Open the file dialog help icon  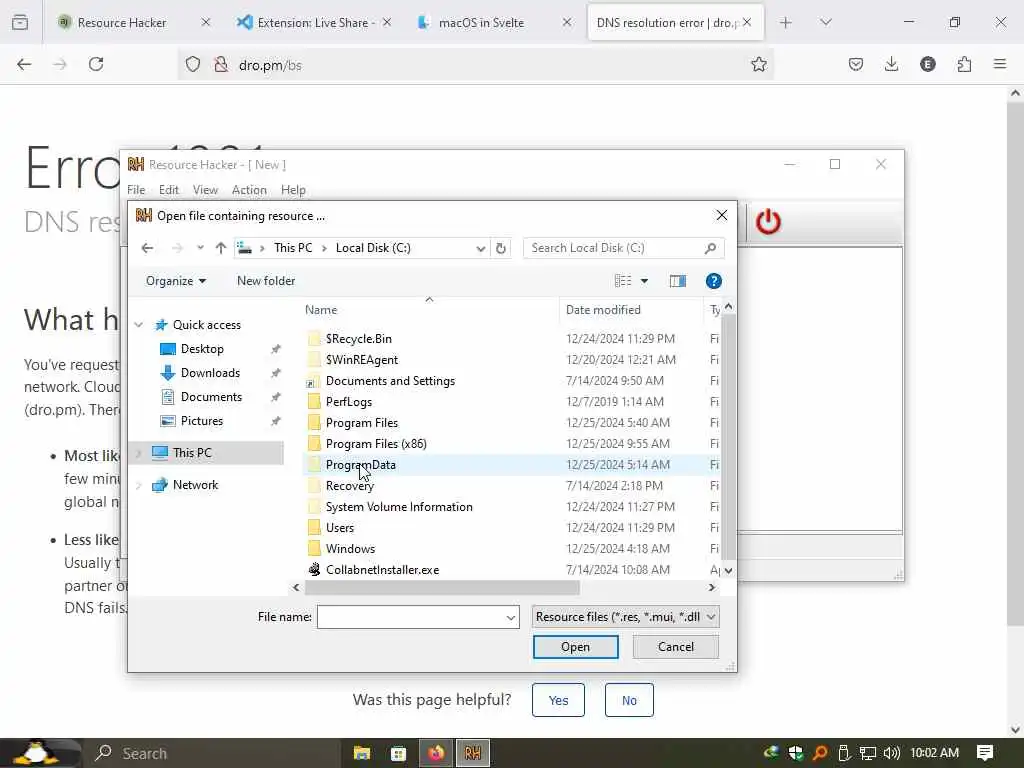click(x=714, y=281)
